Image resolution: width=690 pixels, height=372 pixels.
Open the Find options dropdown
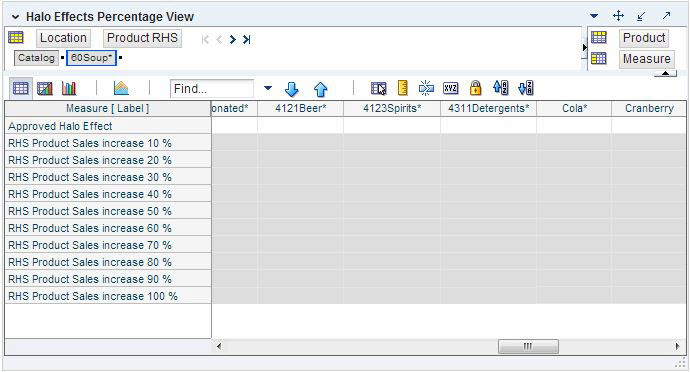click(268, 88)
